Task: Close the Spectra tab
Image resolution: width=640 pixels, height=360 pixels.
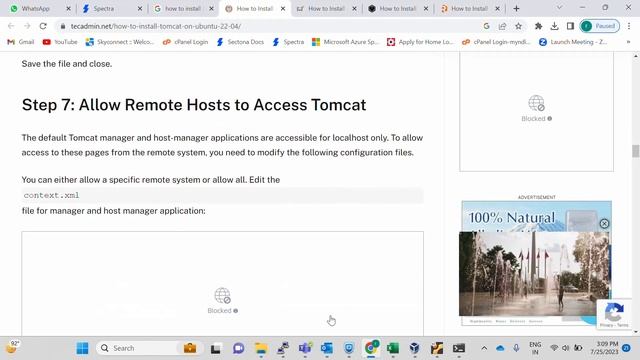Action: tap(140, 8)
